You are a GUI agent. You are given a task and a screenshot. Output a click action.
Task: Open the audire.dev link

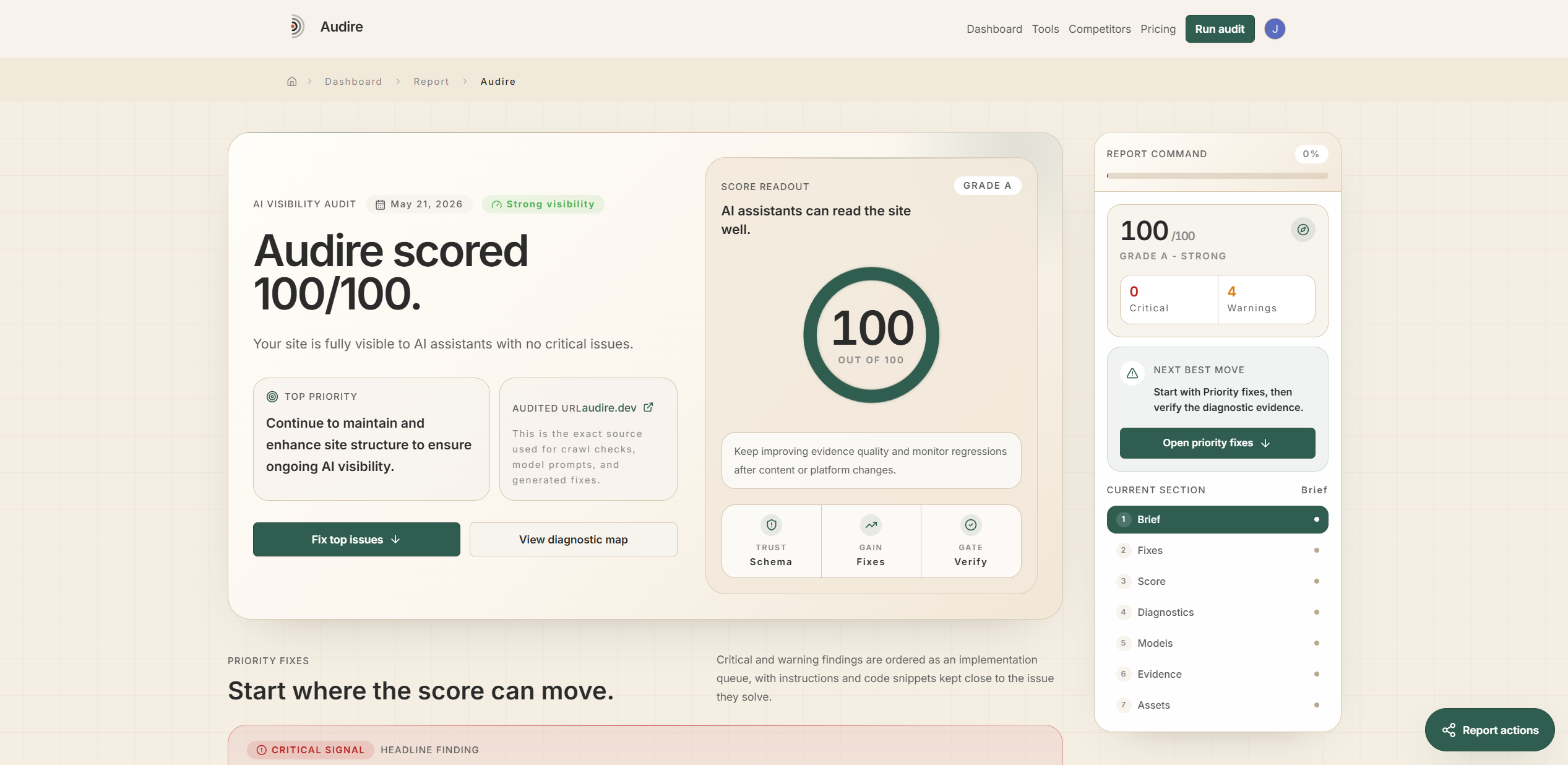pos(610,408)
